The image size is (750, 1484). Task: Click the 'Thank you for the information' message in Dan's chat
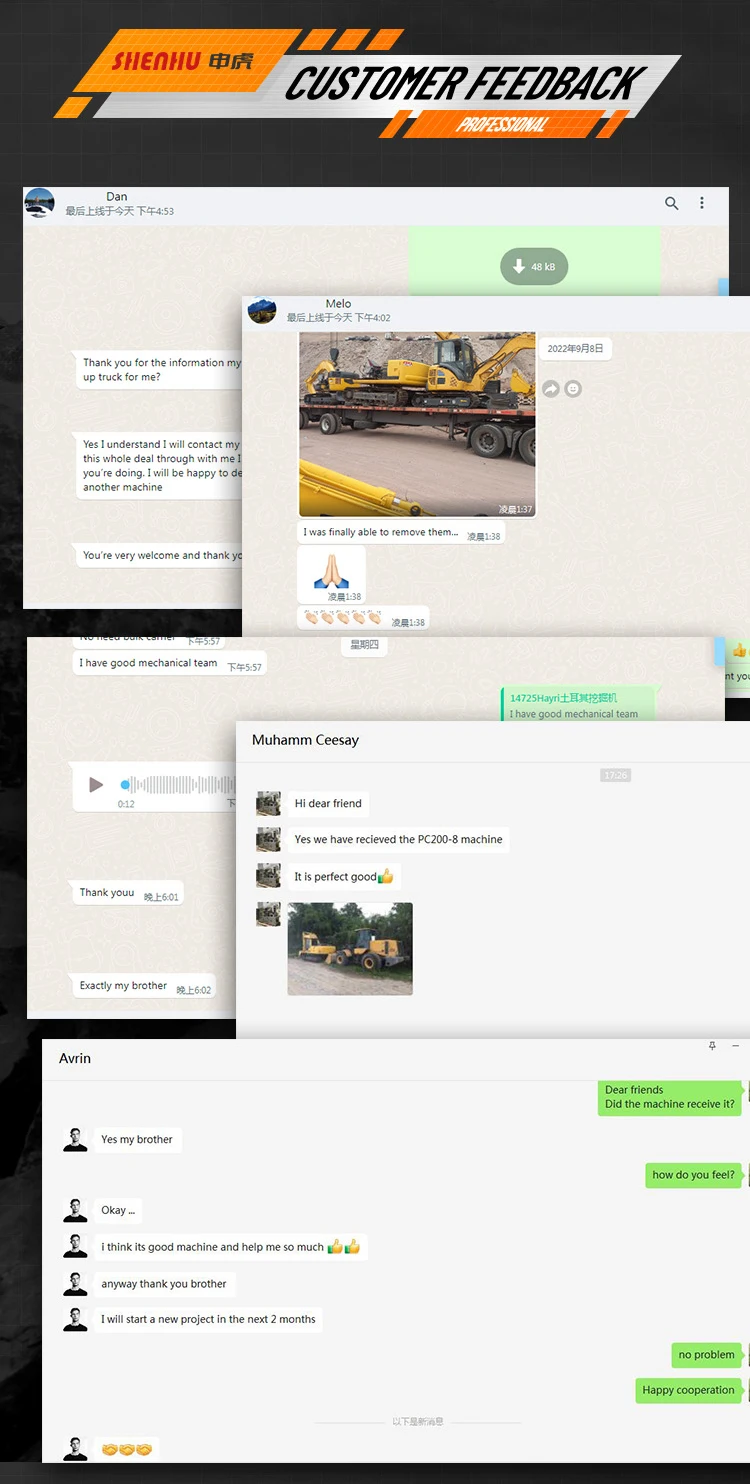click(160, 370)
